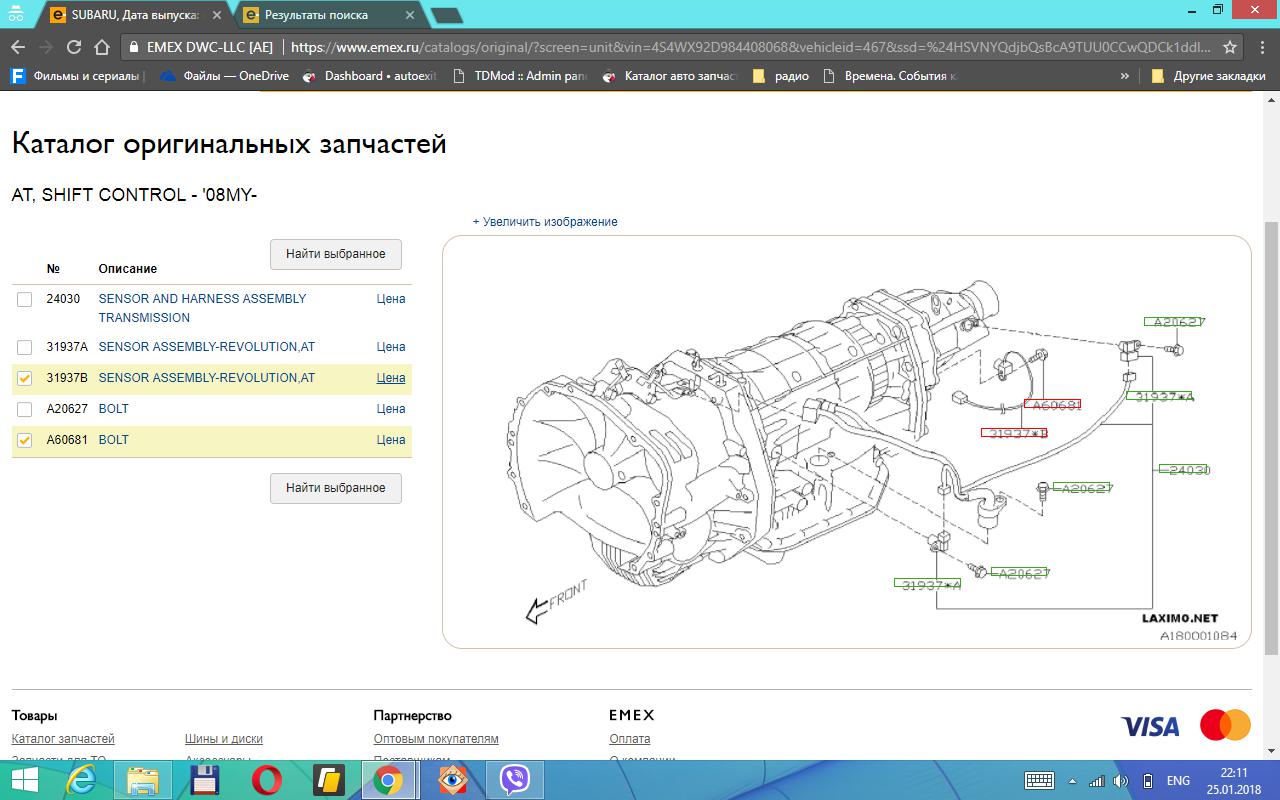Open the «Другие закладки» bookmarks folder
Viewport: 1280px width, 800px height.
point(1208,76)
